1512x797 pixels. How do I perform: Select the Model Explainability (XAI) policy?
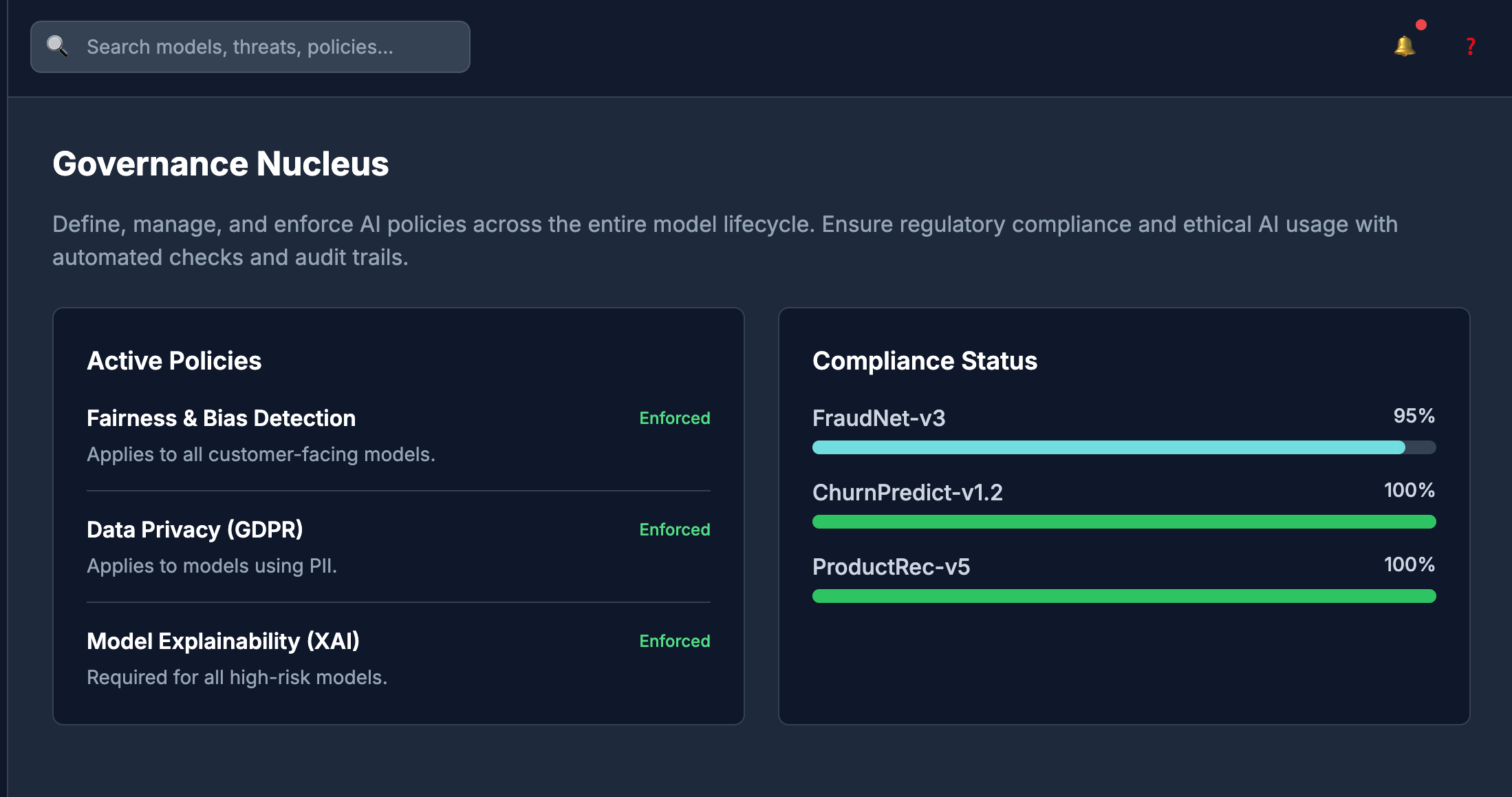(x=223, y=641)
